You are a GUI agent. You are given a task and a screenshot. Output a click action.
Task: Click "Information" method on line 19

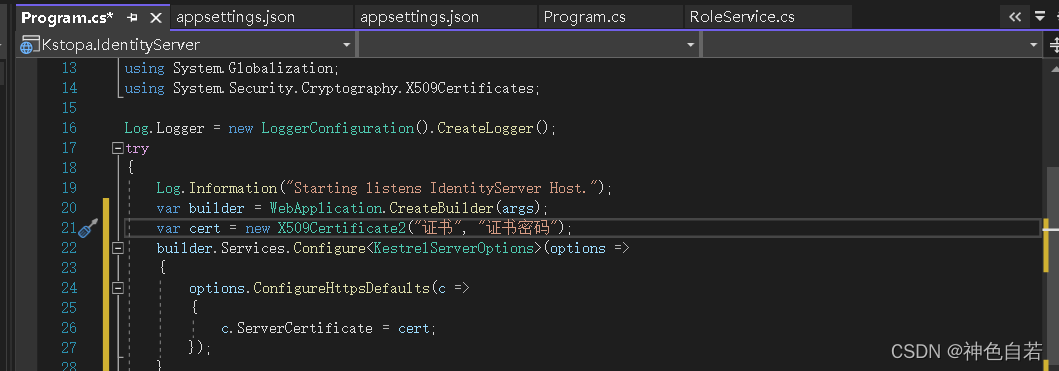tap(232, 188)
